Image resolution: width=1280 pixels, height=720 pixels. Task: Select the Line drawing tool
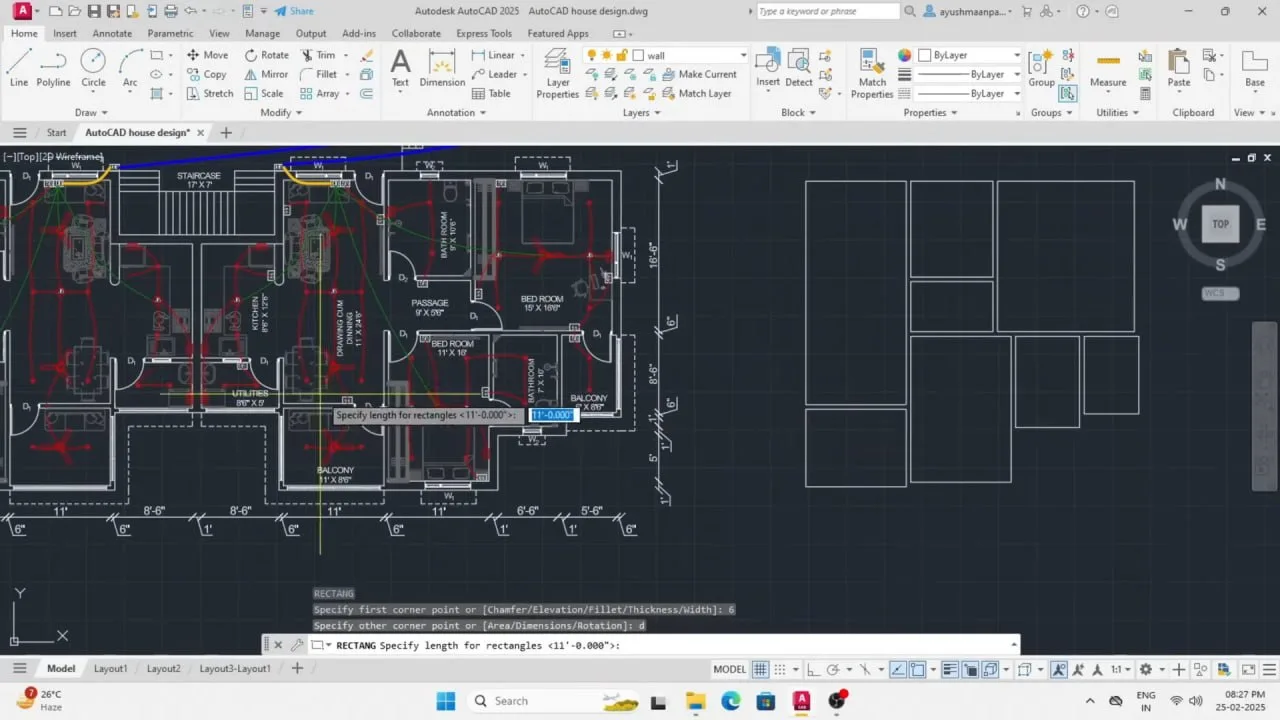pos(18,68)
